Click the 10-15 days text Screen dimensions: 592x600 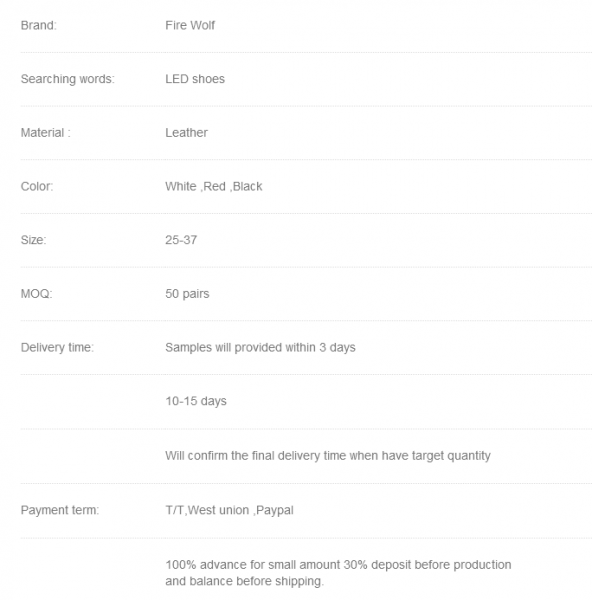pos(196,401)
